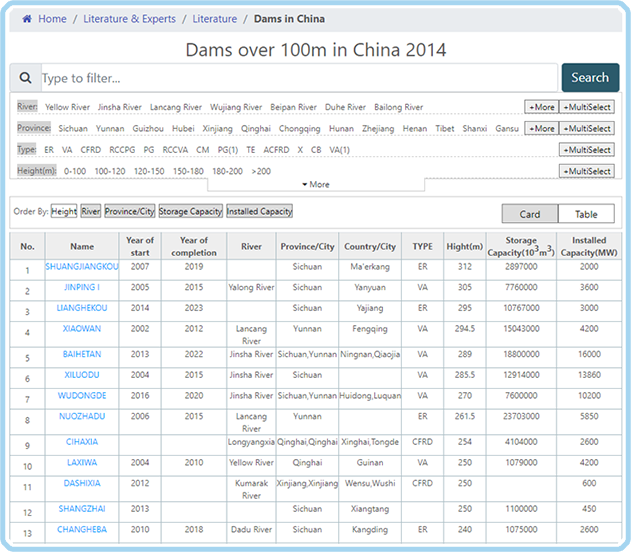Viewport: 631px width, 552px height.
Task: Filter by Sichuan province
Action: coord(73,129)
